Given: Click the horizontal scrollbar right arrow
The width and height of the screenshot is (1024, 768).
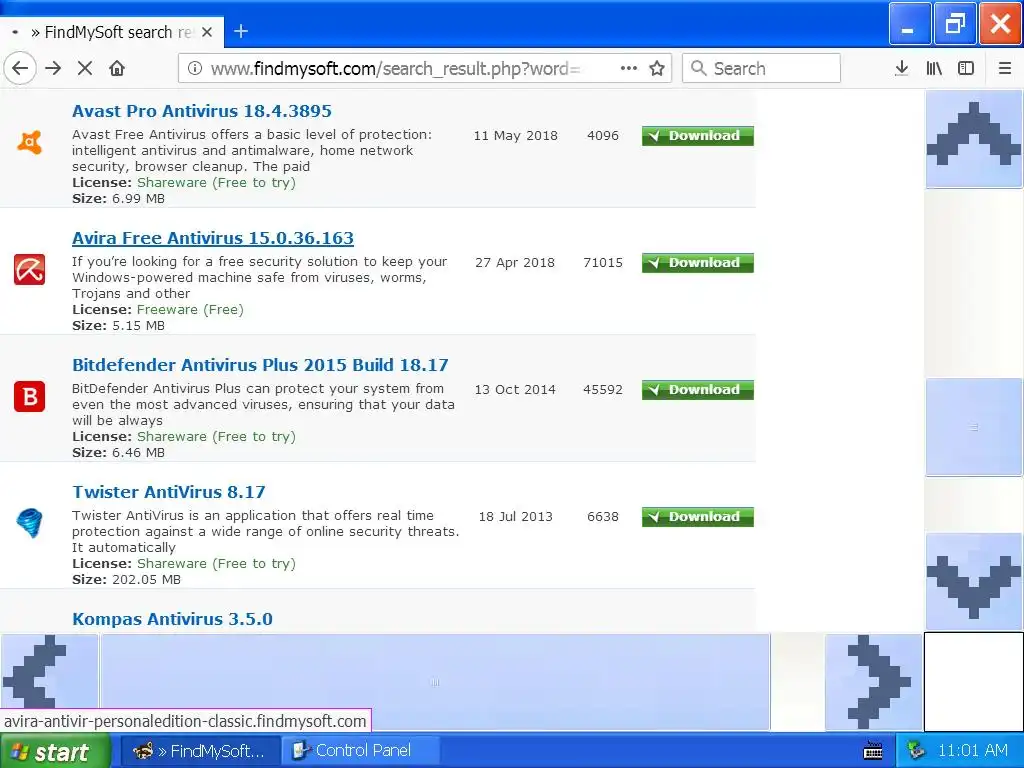Looking at the screenshot, I should point(874,682).
